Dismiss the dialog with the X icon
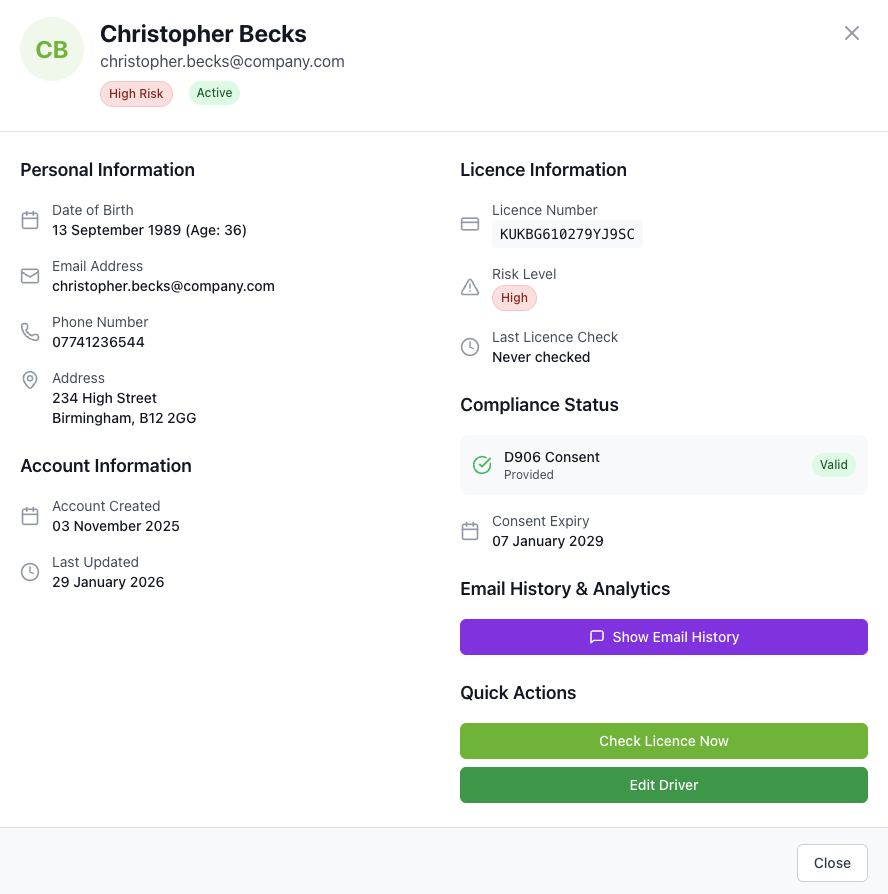The width and height of the screenshot is (888, 894). tap(852, 33)
